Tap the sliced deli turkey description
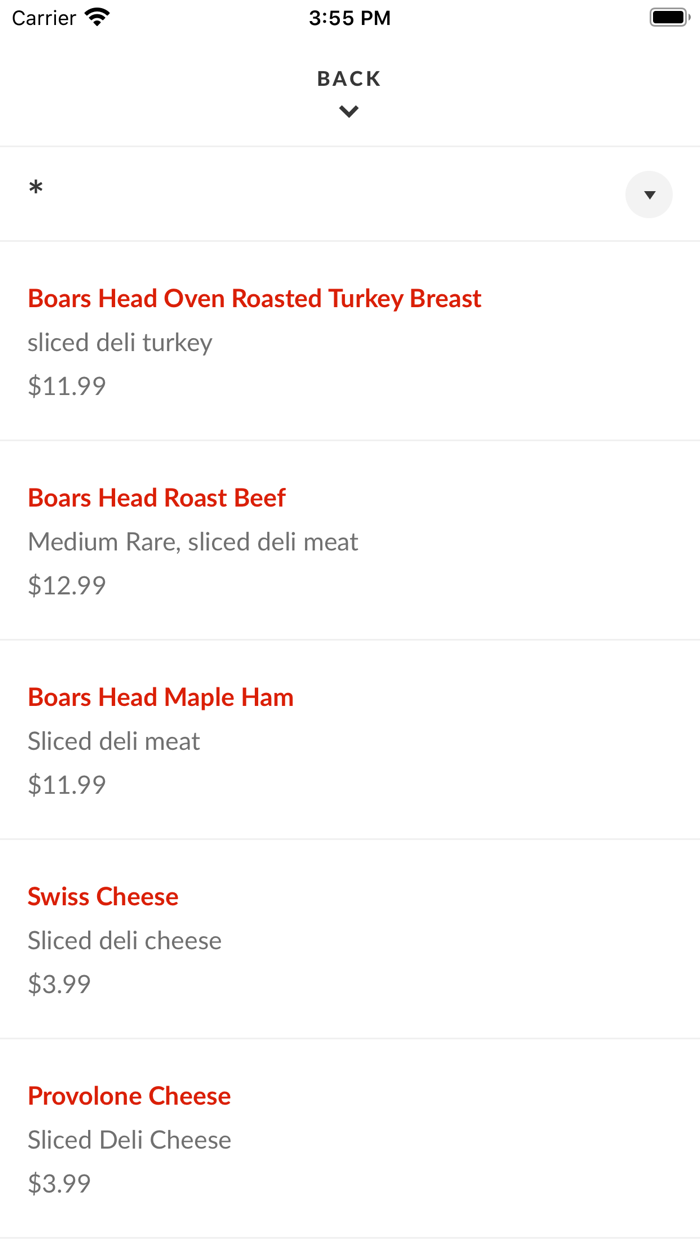 [119, 342]
